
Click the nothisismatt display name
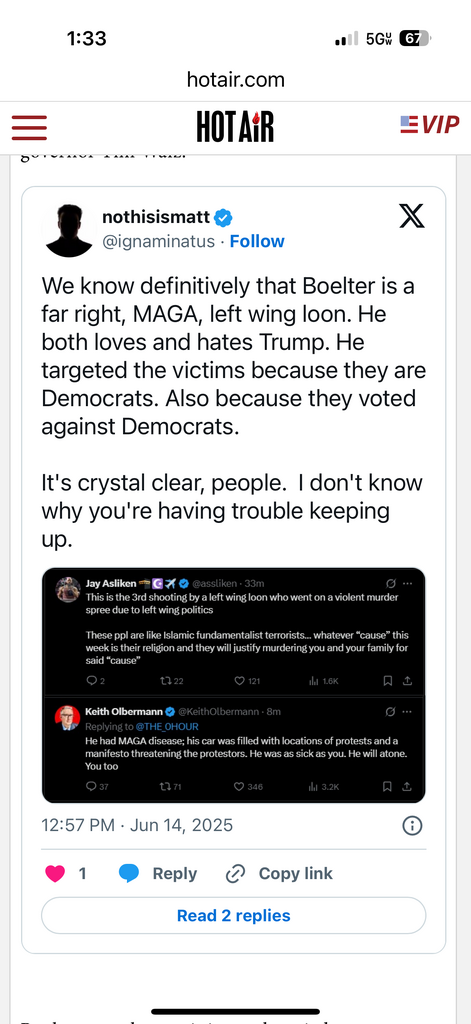pyautogui.click(x=157, y=217)
